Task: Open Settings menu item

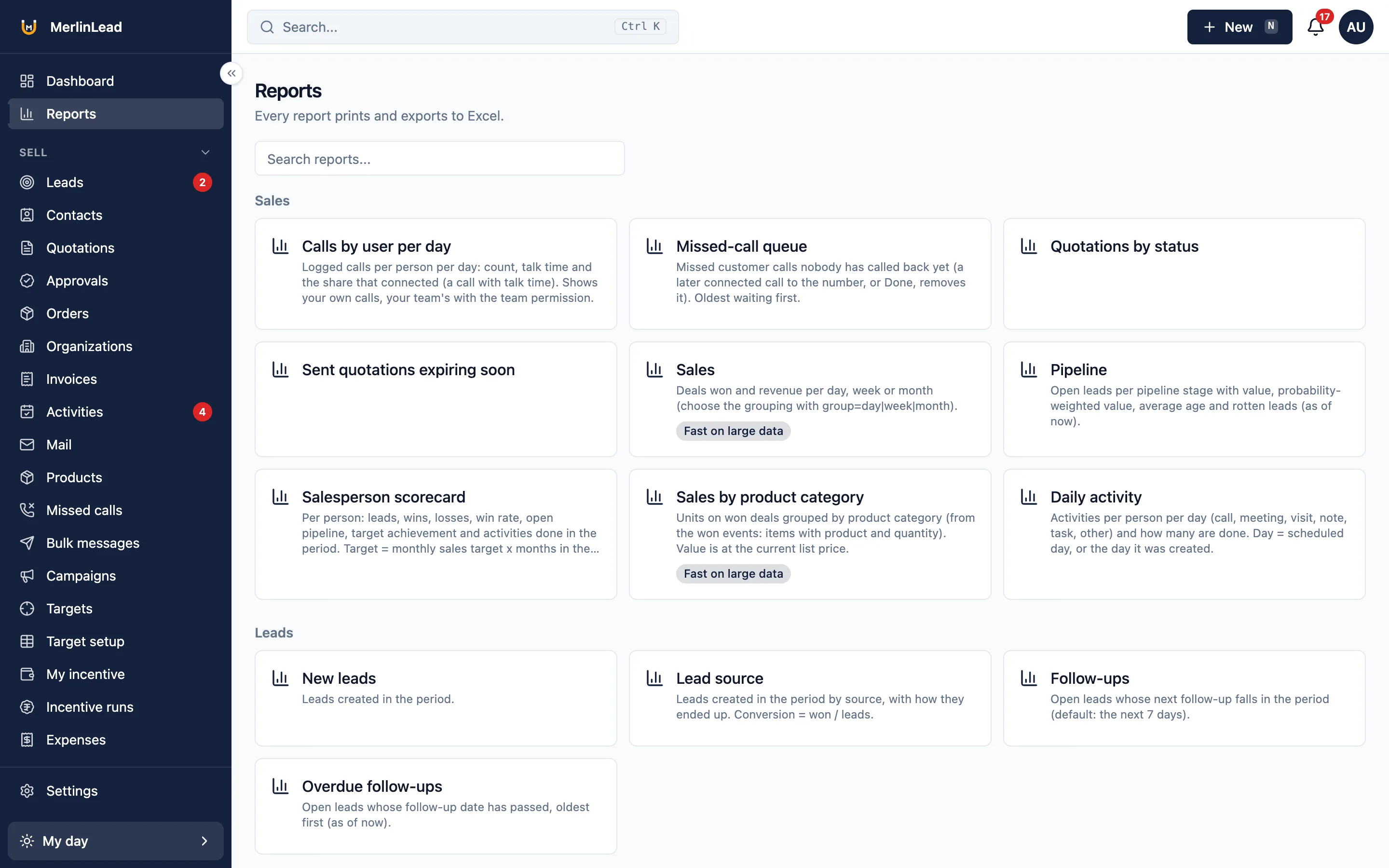Action: click(116, 790)
